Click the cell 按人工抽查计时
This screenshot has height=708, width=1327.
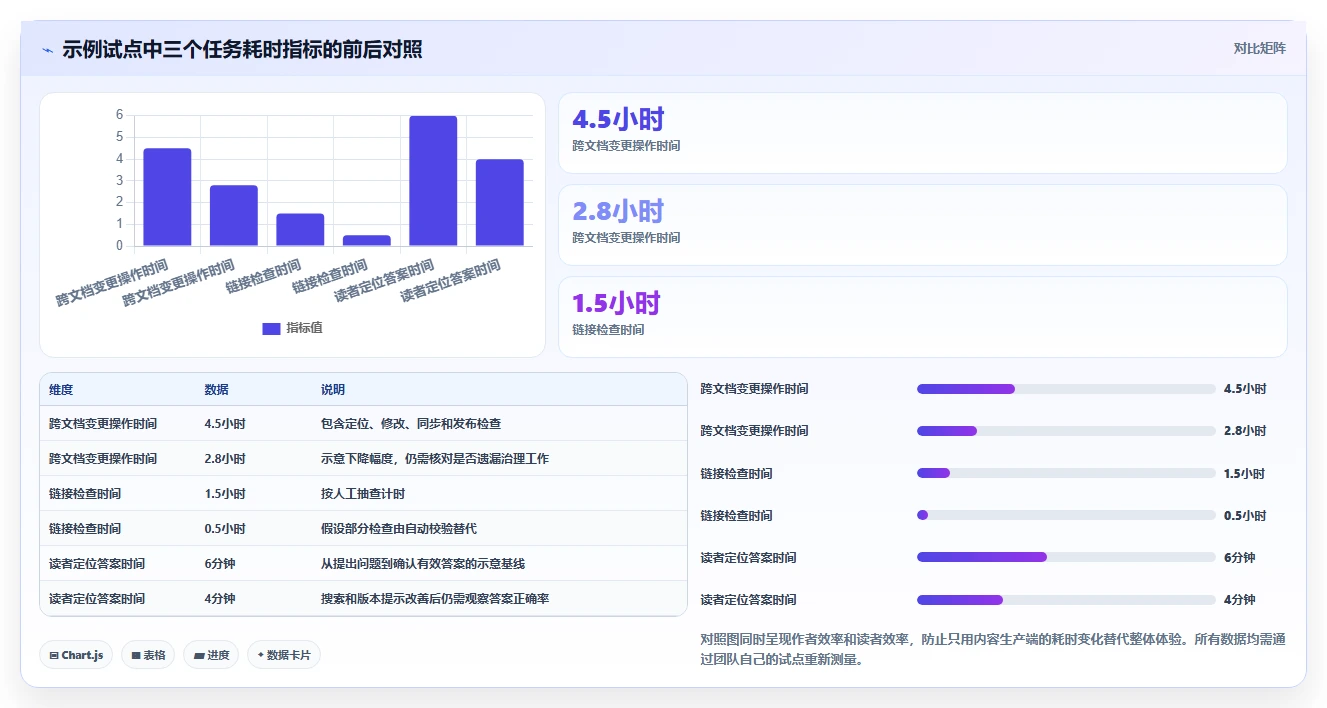[x=363, y=494]
